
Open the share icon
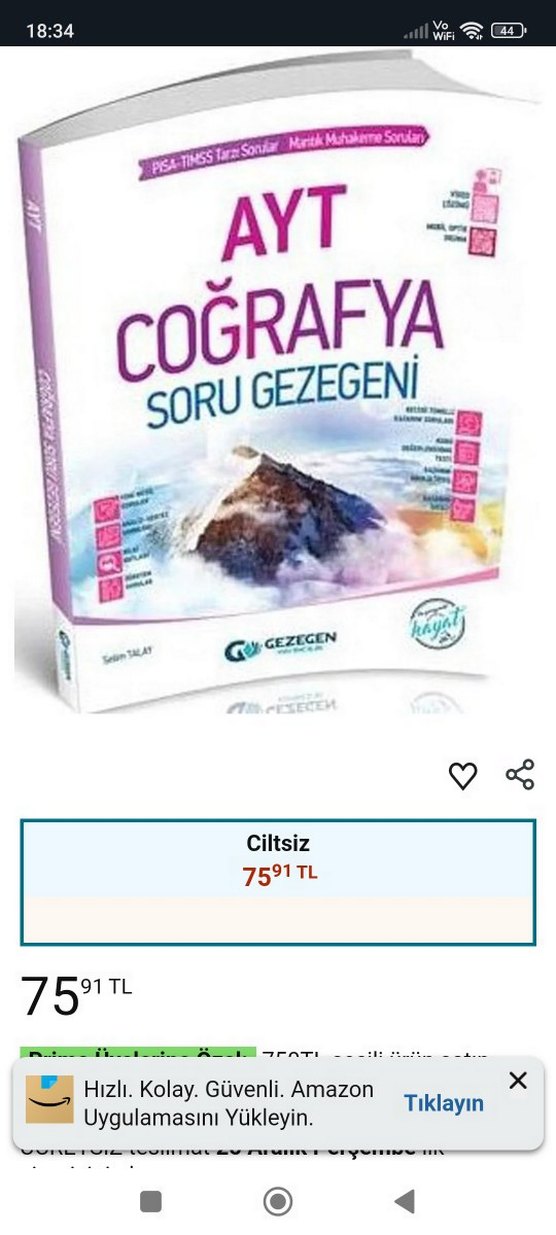pyautogui.click(x=520, y=775)
